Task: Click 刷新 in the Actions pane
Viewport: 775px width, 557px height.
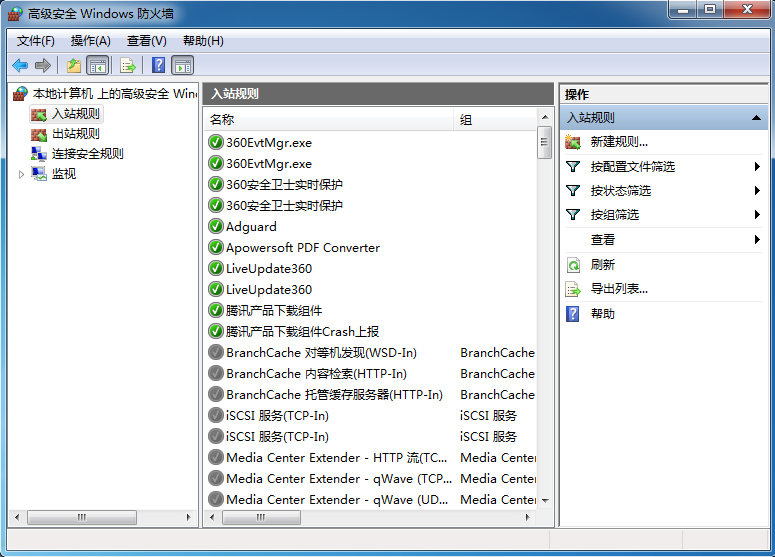Action: click(603, 265)
